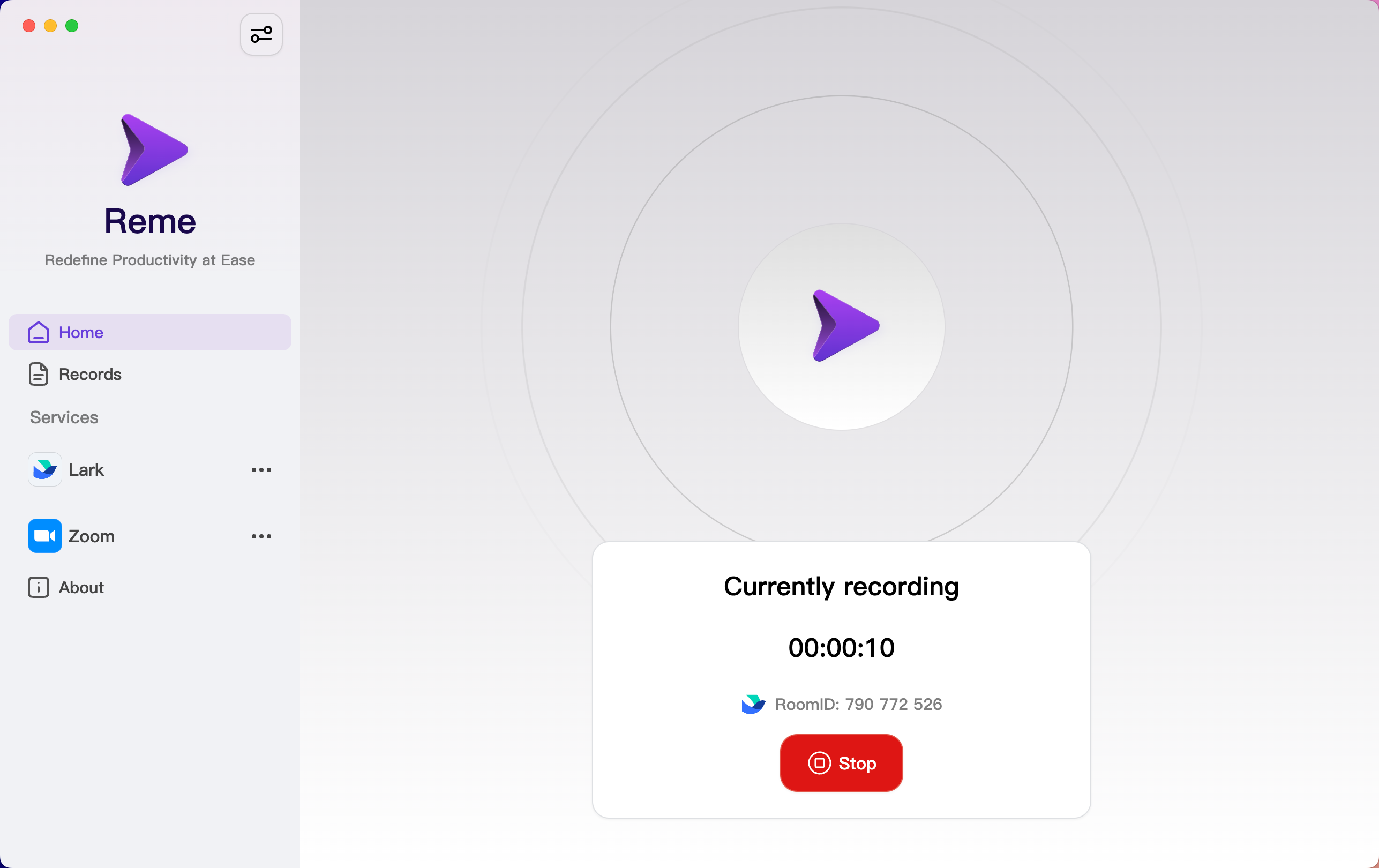Screen dimensions: 1379x868
Task: Select the Home tab in sidebar
Action: pyautogui.click(x=150, y=332)
